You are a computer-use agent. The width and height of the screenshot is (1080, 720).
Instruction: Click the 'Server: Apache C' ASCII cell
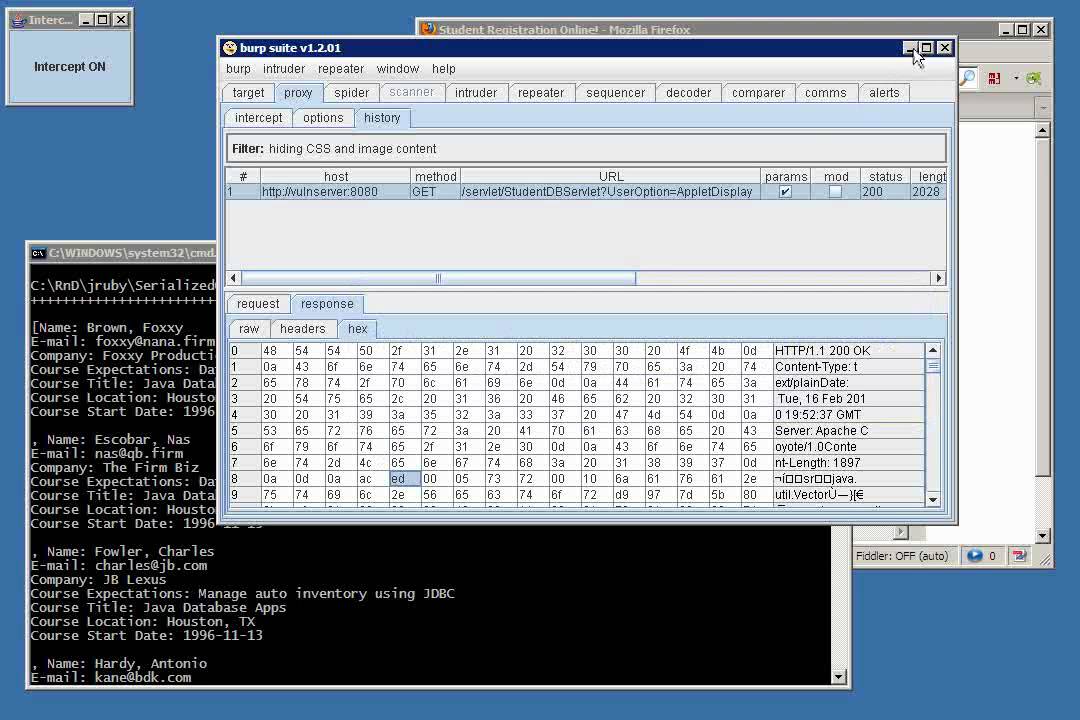click(848, 431)
